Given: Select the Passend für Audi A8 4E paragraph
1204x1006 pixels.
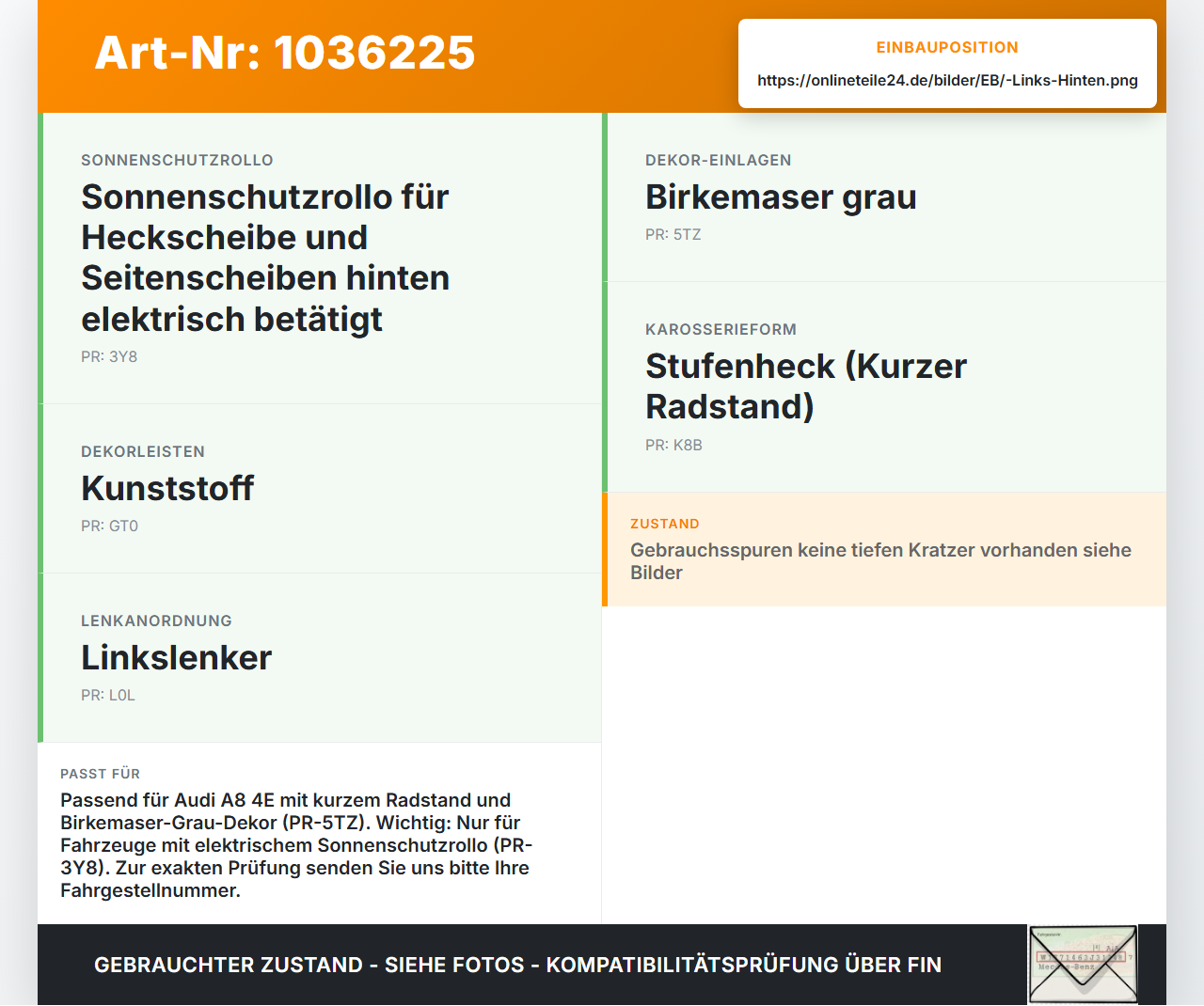Looking at the screenshot, I should coord(296,845).
